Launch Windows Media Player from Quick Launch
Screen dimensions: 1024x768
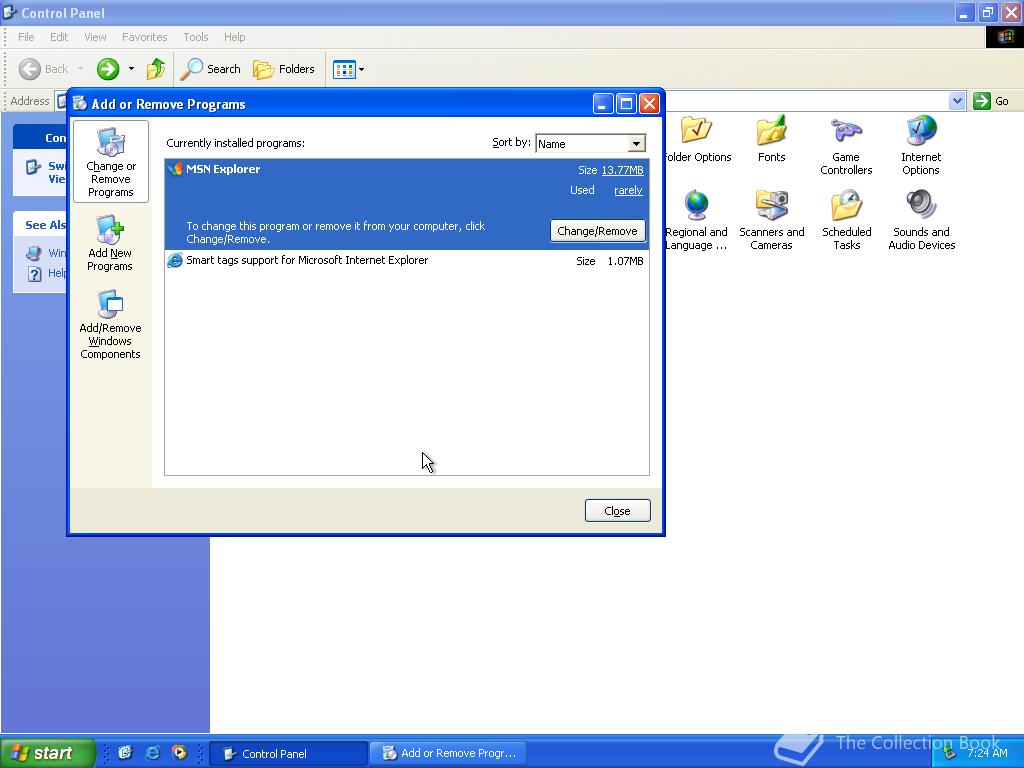click(179, 753)
